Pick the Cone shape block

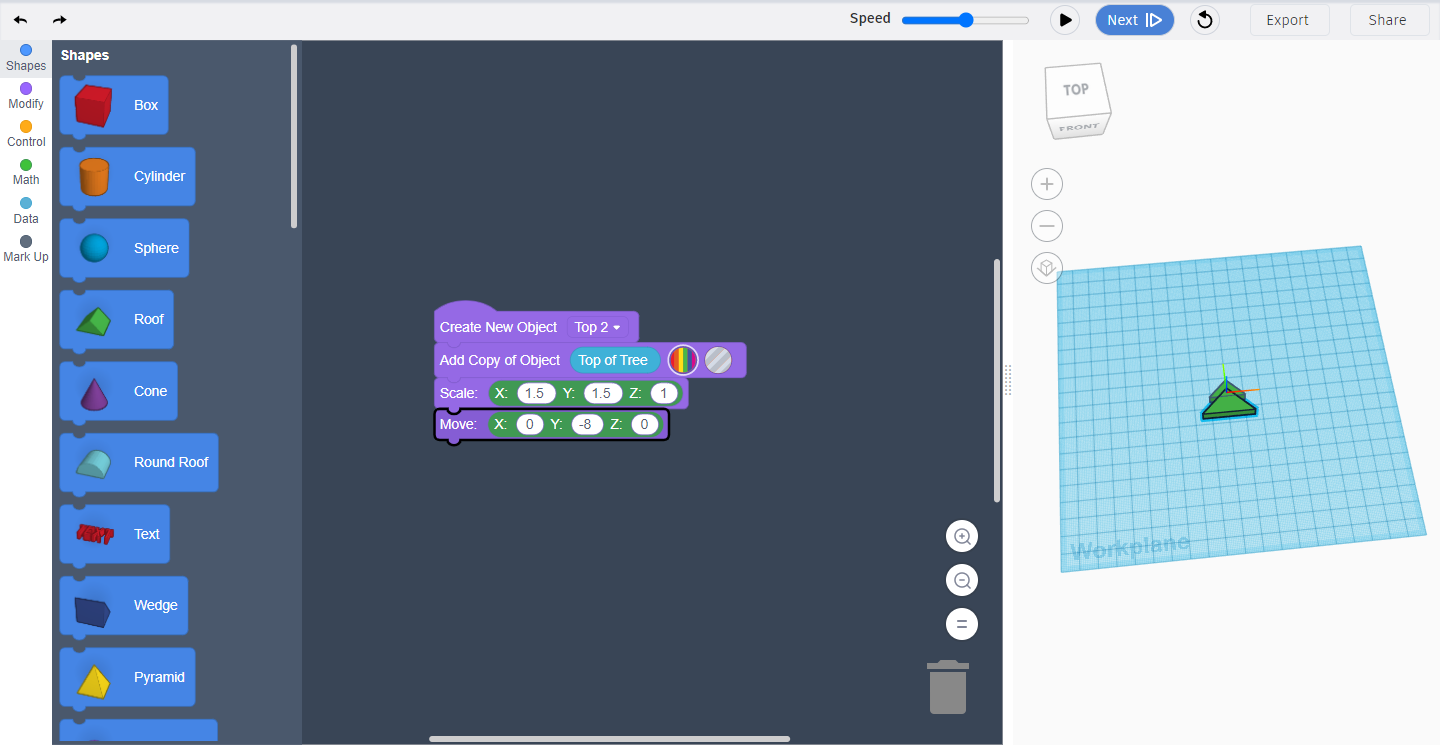(118, 391)
